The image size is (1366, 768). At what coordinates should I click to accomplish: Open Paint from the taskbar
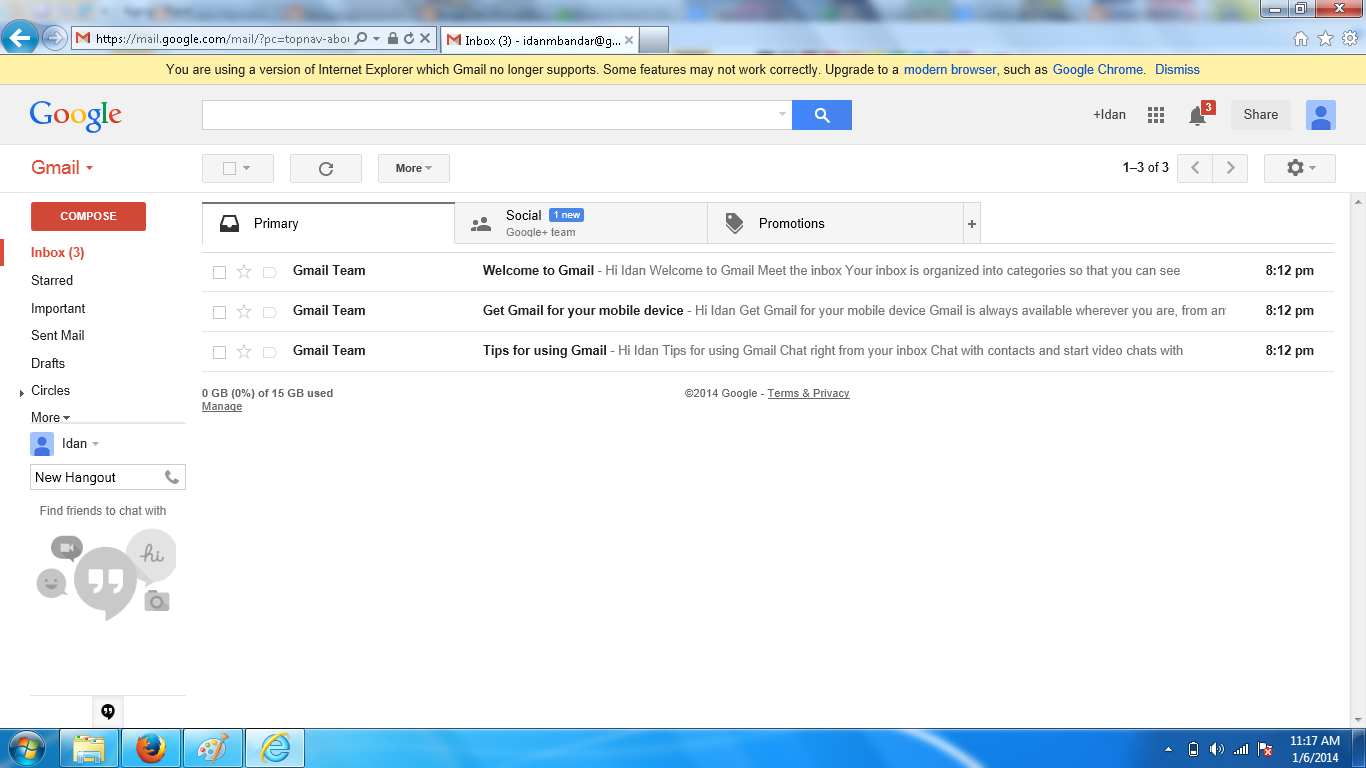click(213, 748)
